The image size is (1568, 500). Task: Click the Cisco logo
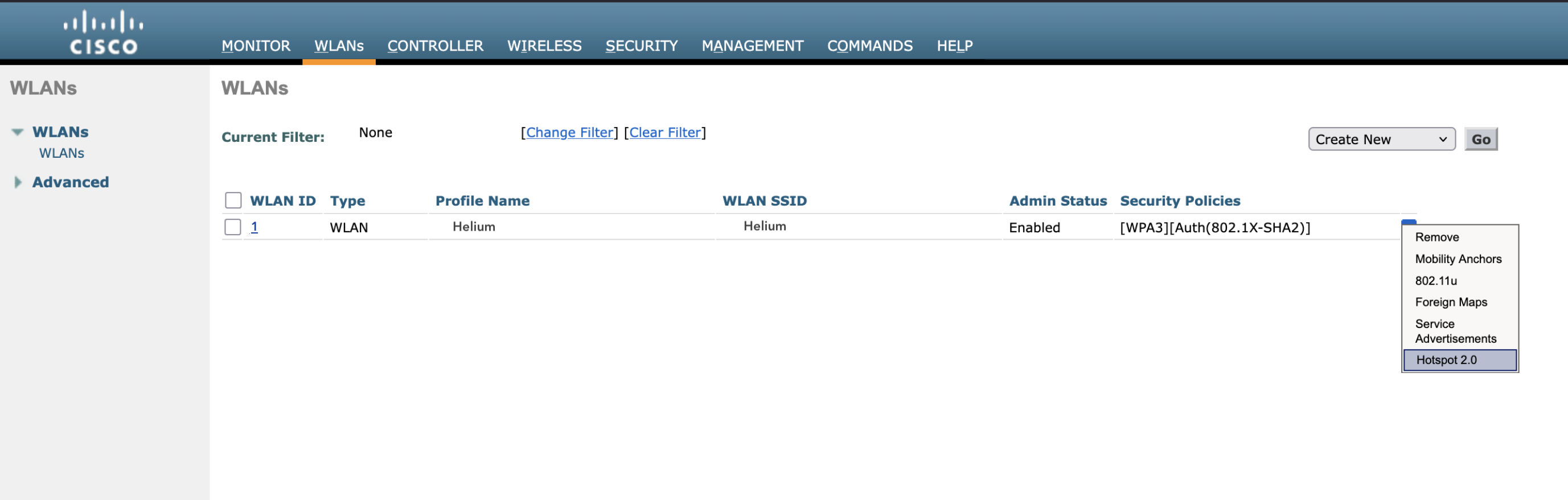click(104, 33)
